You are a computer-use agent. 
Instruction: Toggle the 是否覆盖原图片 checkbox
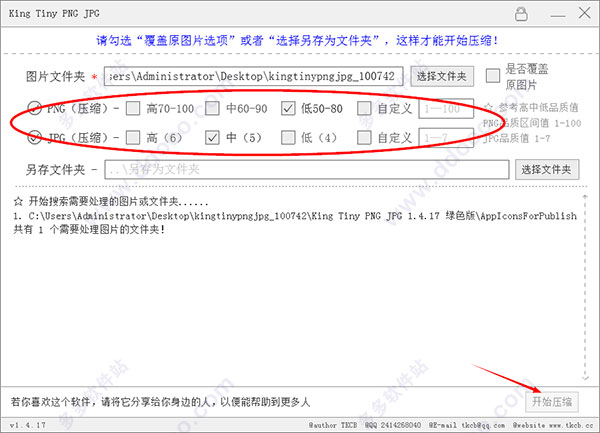493,76
